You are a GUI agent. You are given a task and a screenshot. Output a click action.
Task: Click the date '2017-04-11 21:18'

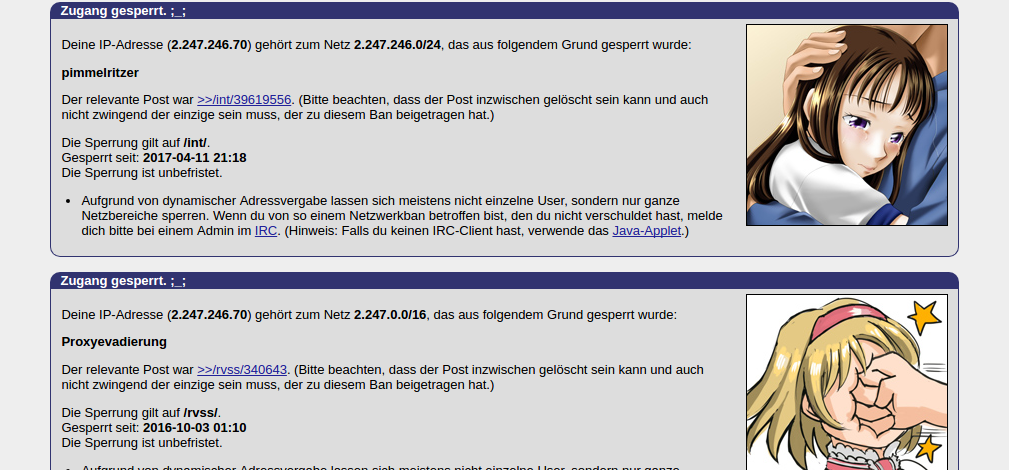tap(194, 158)
